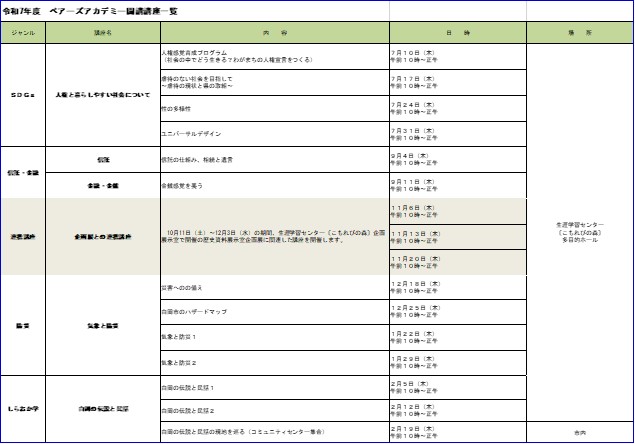Click the 内容 column header

[x=275, y=33]
